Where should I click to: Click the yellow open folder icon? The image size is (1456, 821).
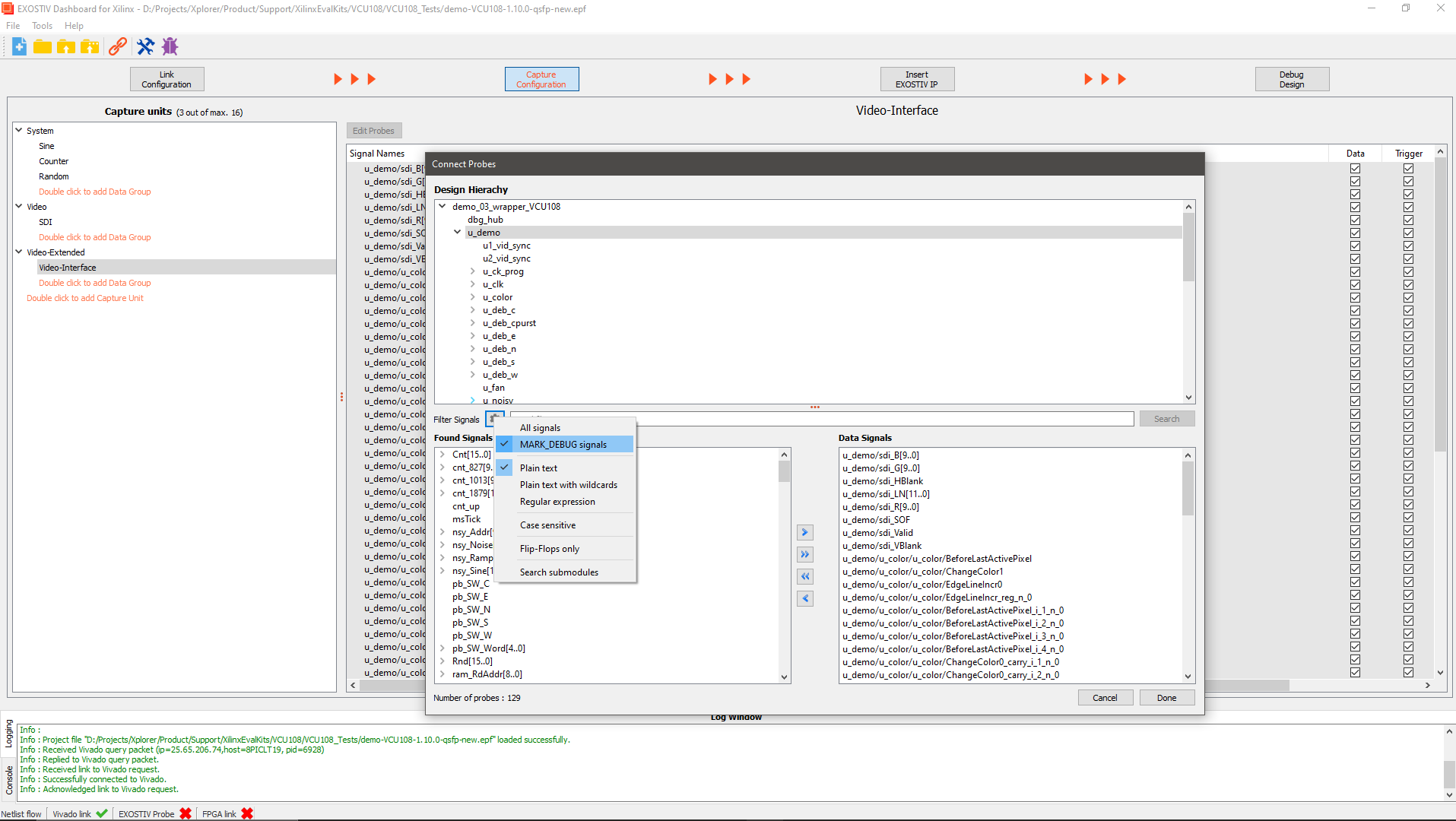click(x=43, y=47)
